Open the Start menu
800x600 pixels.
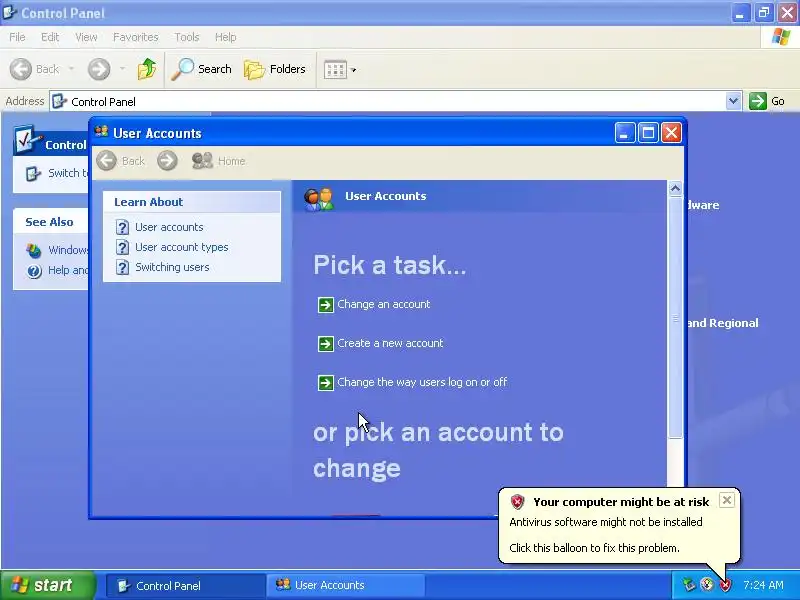coord(48,585)
